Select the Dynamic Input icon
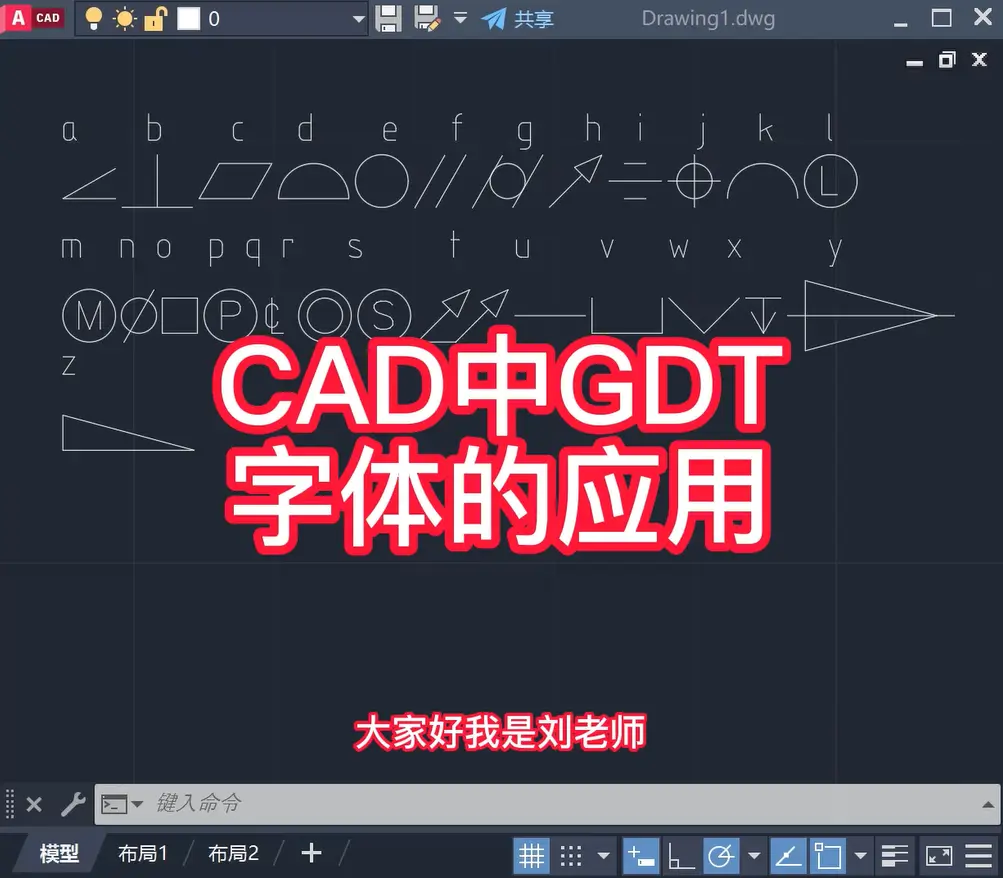Viewport: 1003px width, 878px height. [x=641, y=856]
